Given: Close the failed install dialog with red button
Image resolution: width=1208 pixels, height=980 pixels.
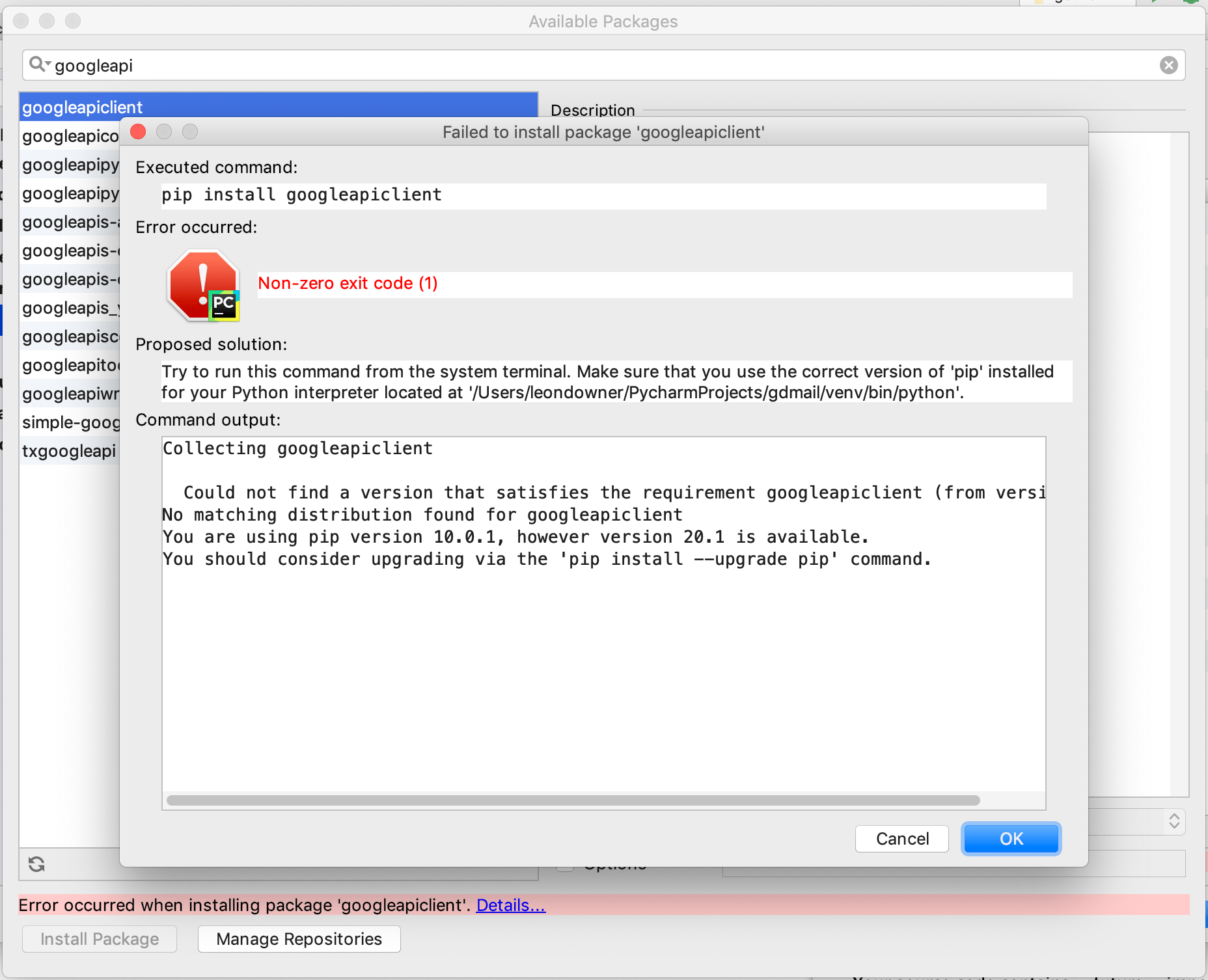Looking at the screenshot, I should click(x=138, y=132).
